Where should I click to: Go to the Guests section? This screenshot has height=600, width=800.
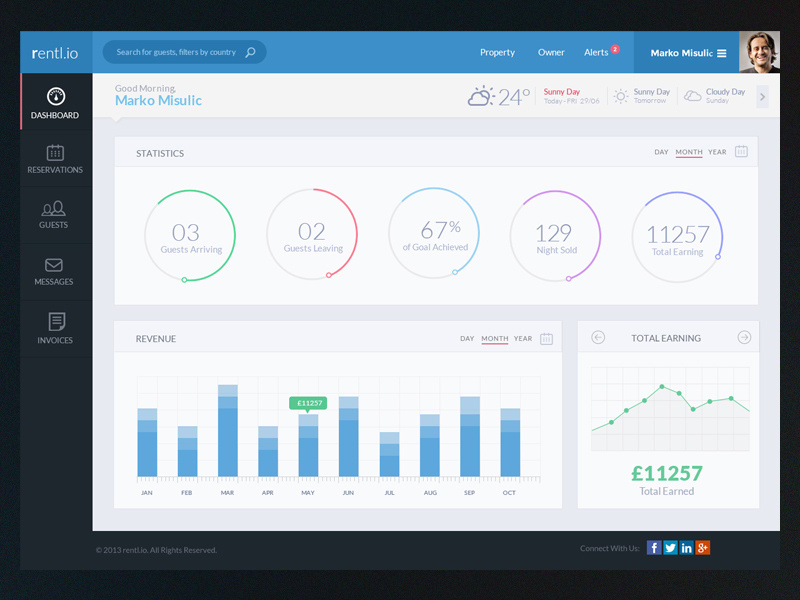[x=54, y=215]
